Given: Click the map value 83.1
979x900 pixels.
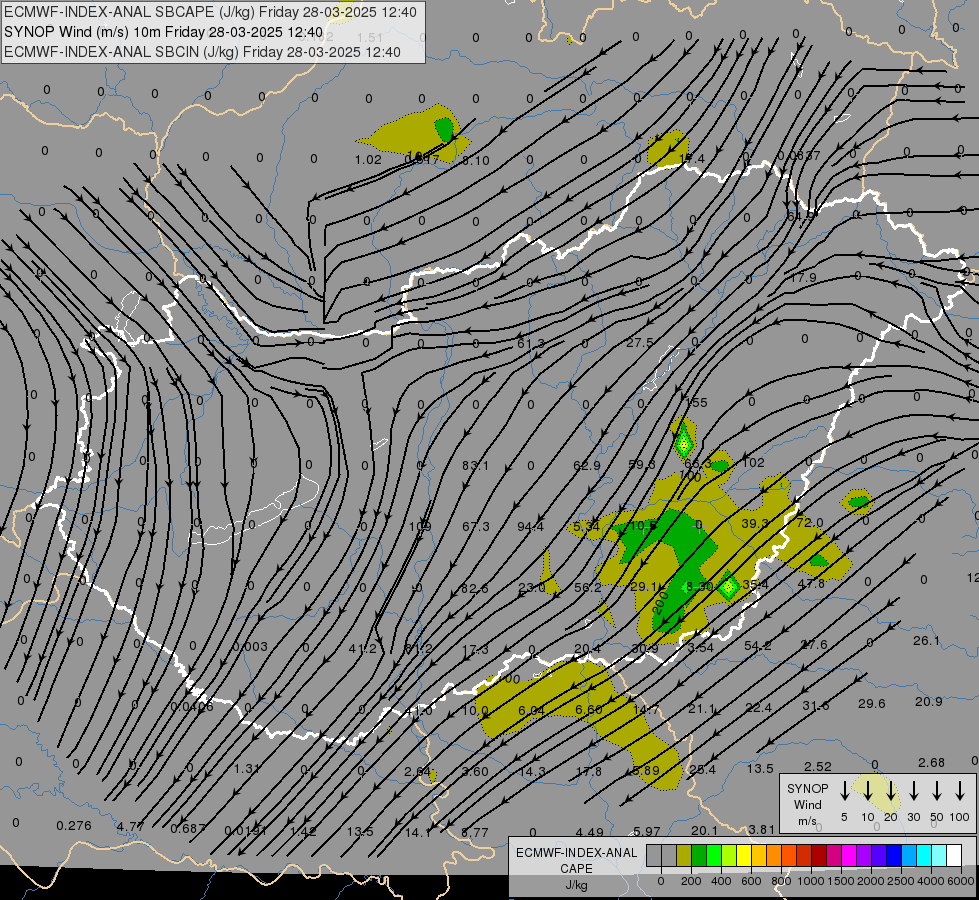Looking at the screenshot, I should (x=475, y=465).
